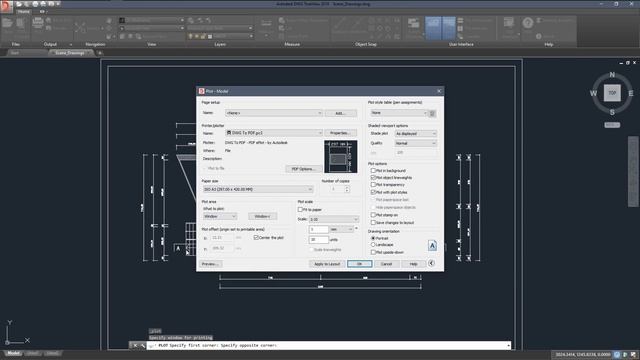This screenshot has width=640, height=360.
Task: Click the portrait orientation page icon
Action: (x=432, y=245)
